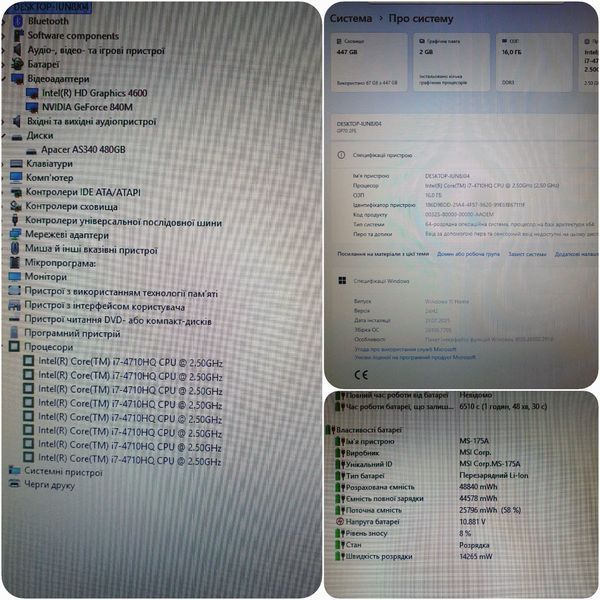600x600 pixels.
Task: Click the Відеоадаптери display adapter icon
Action: click(18, 79)
